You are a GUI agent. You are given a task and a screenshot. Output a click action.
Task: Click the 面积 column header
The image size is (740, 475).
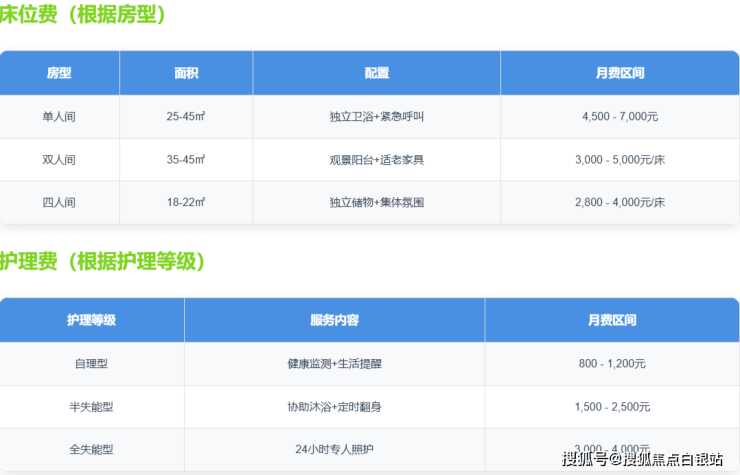[x=186, y=73]
